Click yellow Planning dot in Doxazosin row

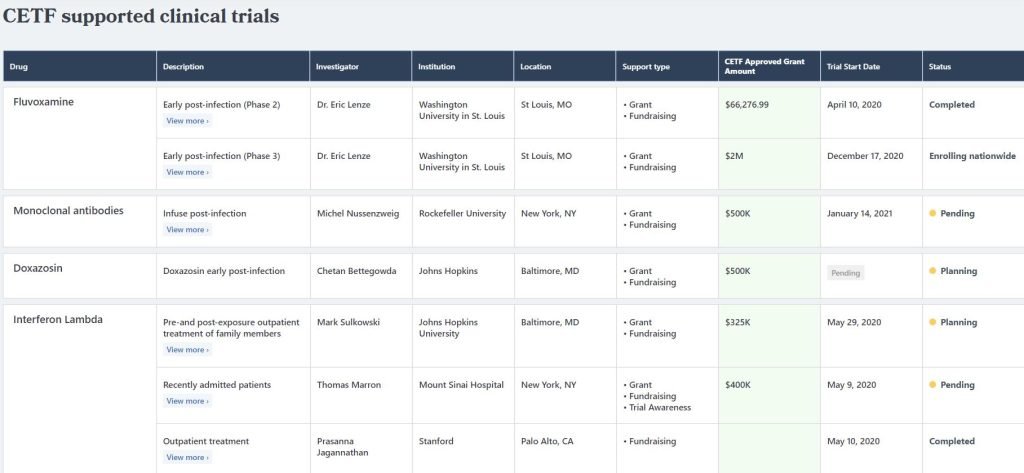[933, 271]
